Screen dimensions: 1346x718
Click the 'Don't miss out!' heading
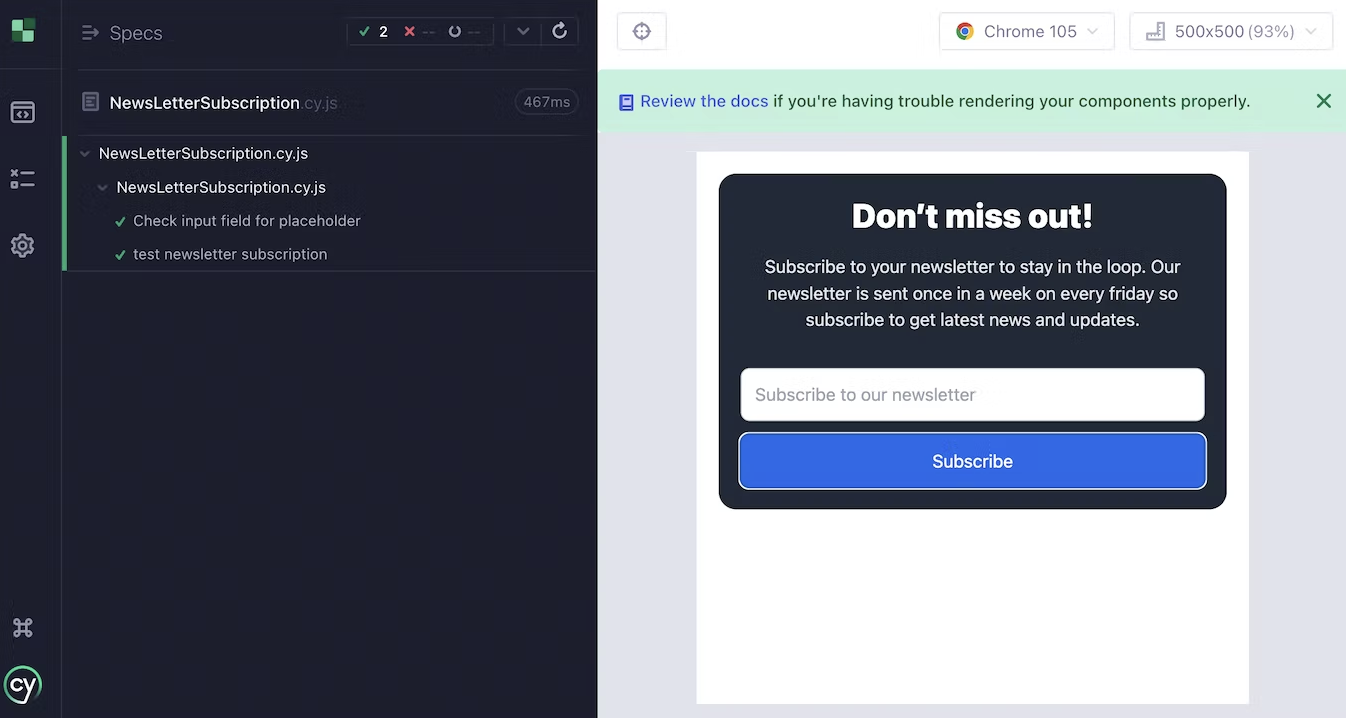[972, 216]
